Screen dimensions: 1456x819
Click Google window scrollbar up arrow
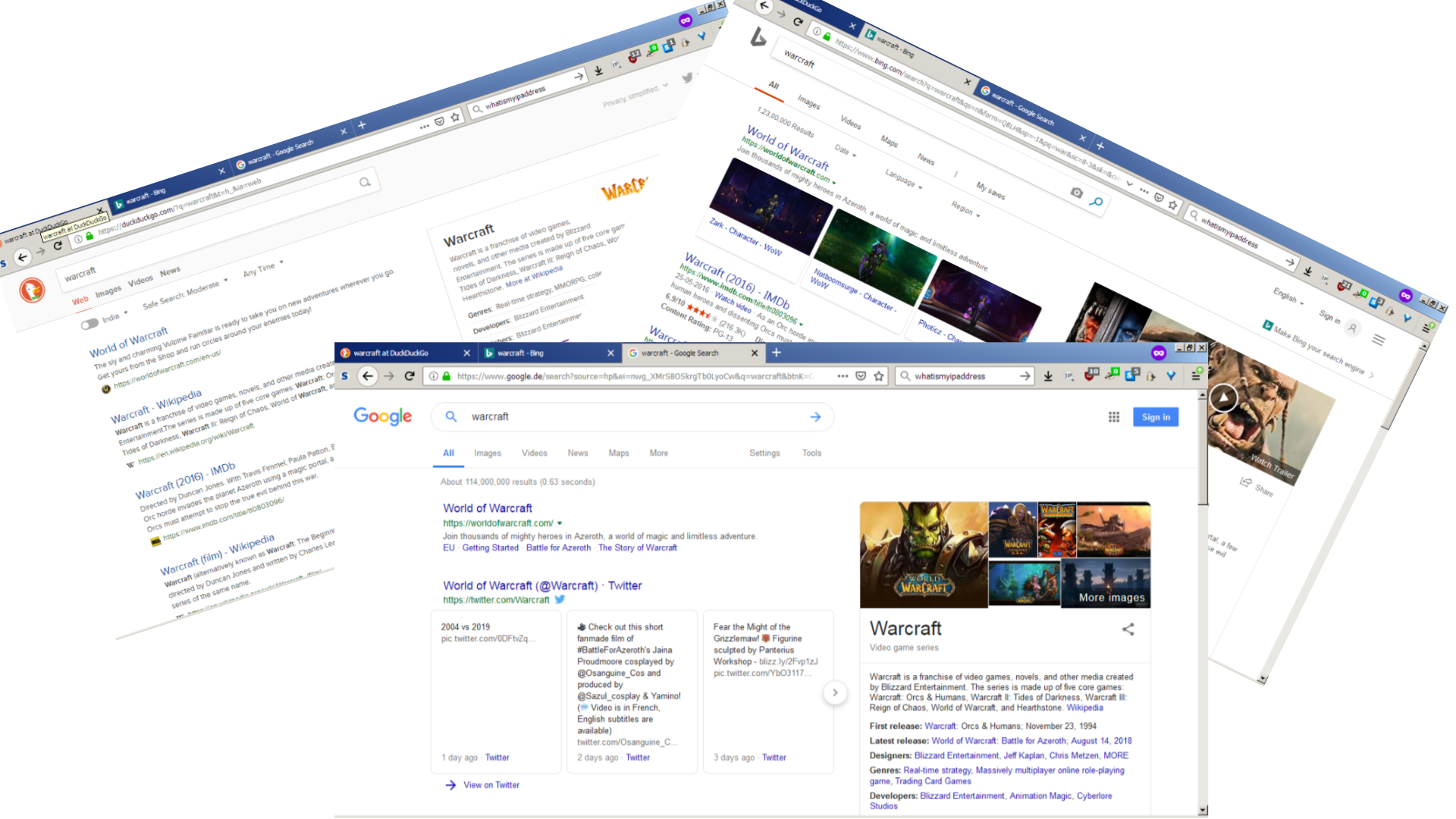(1203, 395)
